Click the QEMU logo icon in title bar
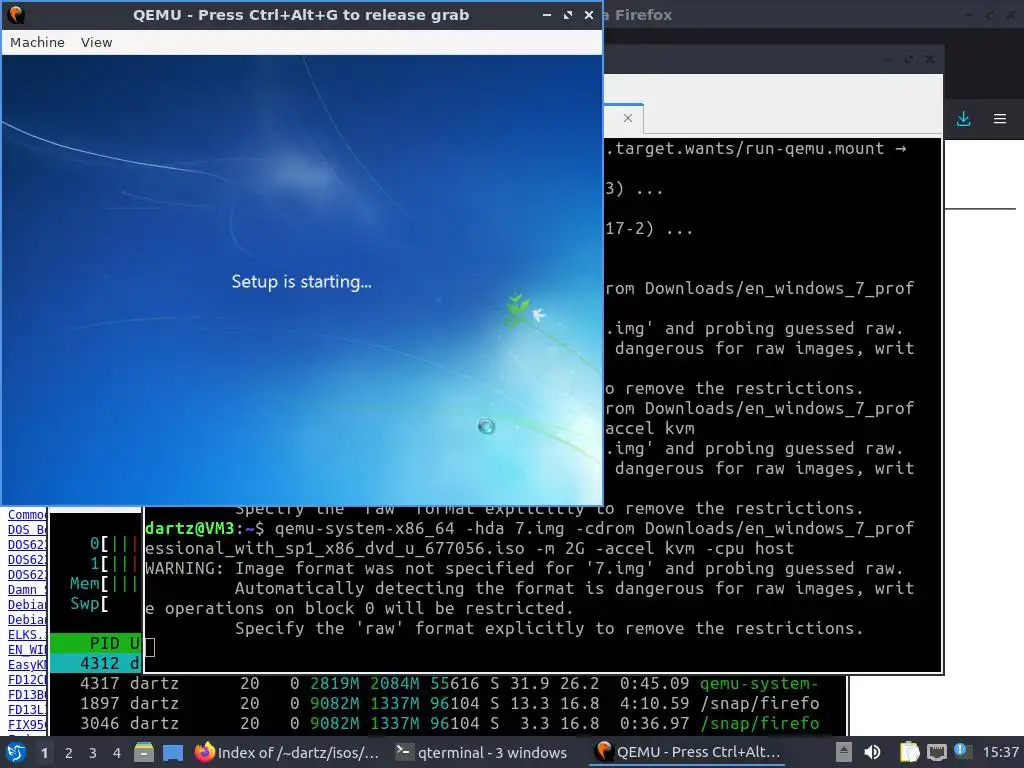Viewport: 1024px width, 768px height. point(16,14)
